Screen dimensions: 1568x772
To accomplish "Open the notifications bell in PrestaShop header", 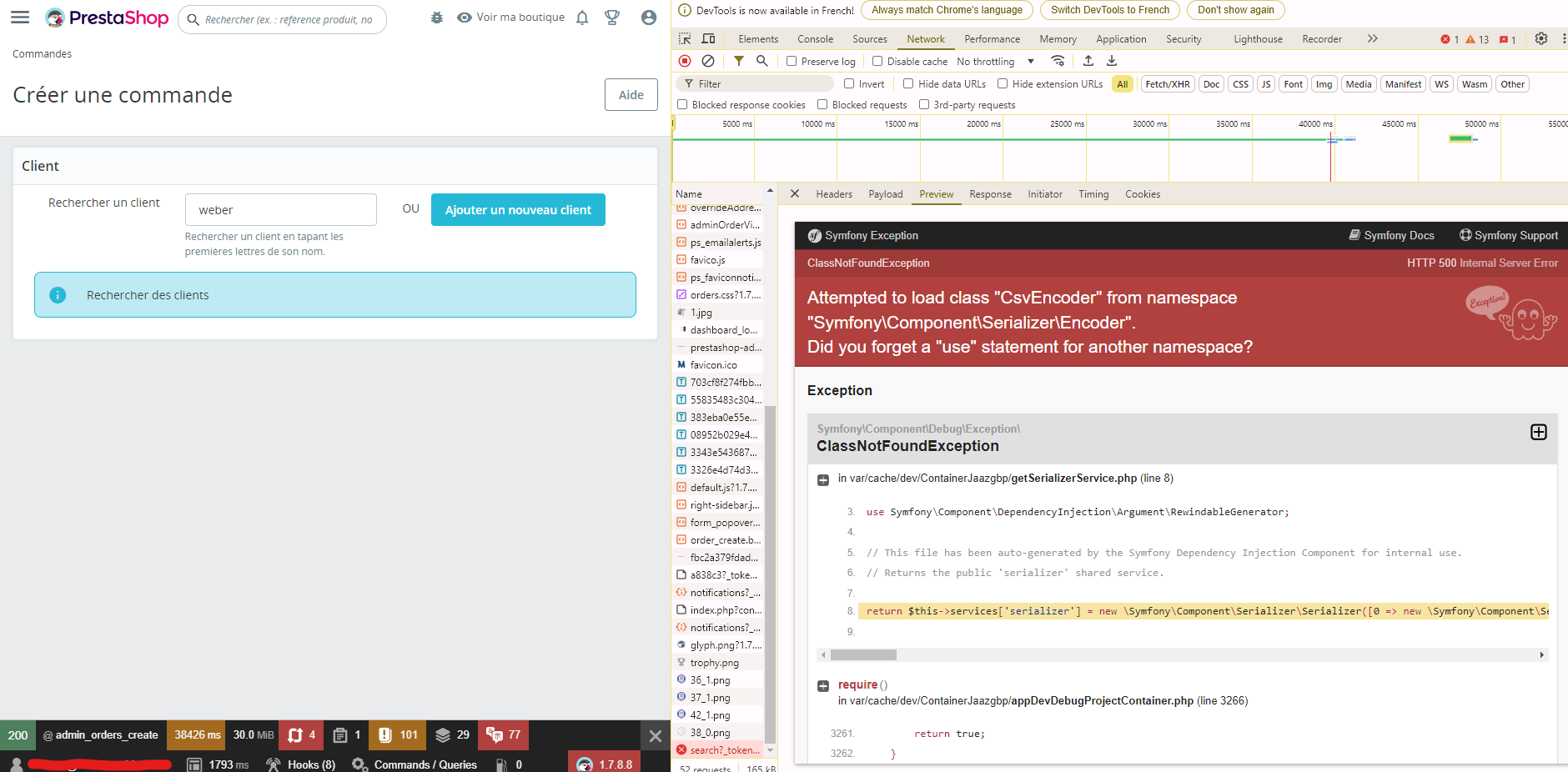I will pyautogui.click(x=582, y=18).
